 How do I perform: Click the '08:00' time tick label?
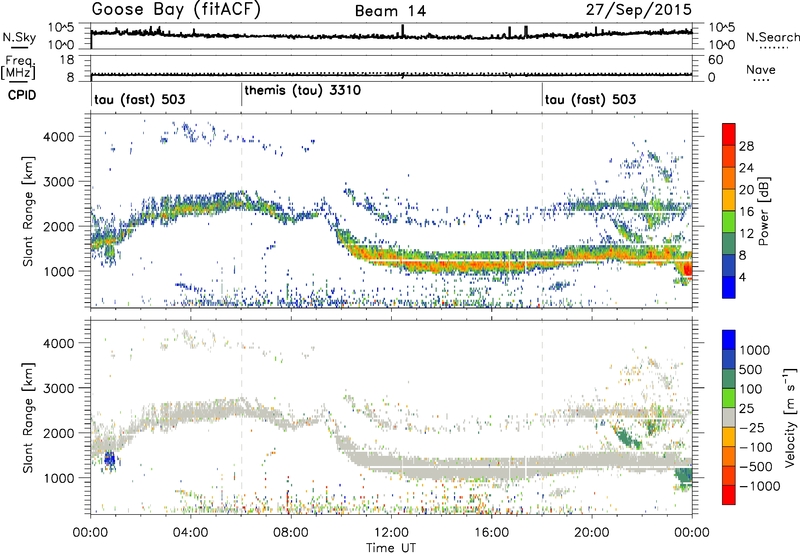coord(291,533)
